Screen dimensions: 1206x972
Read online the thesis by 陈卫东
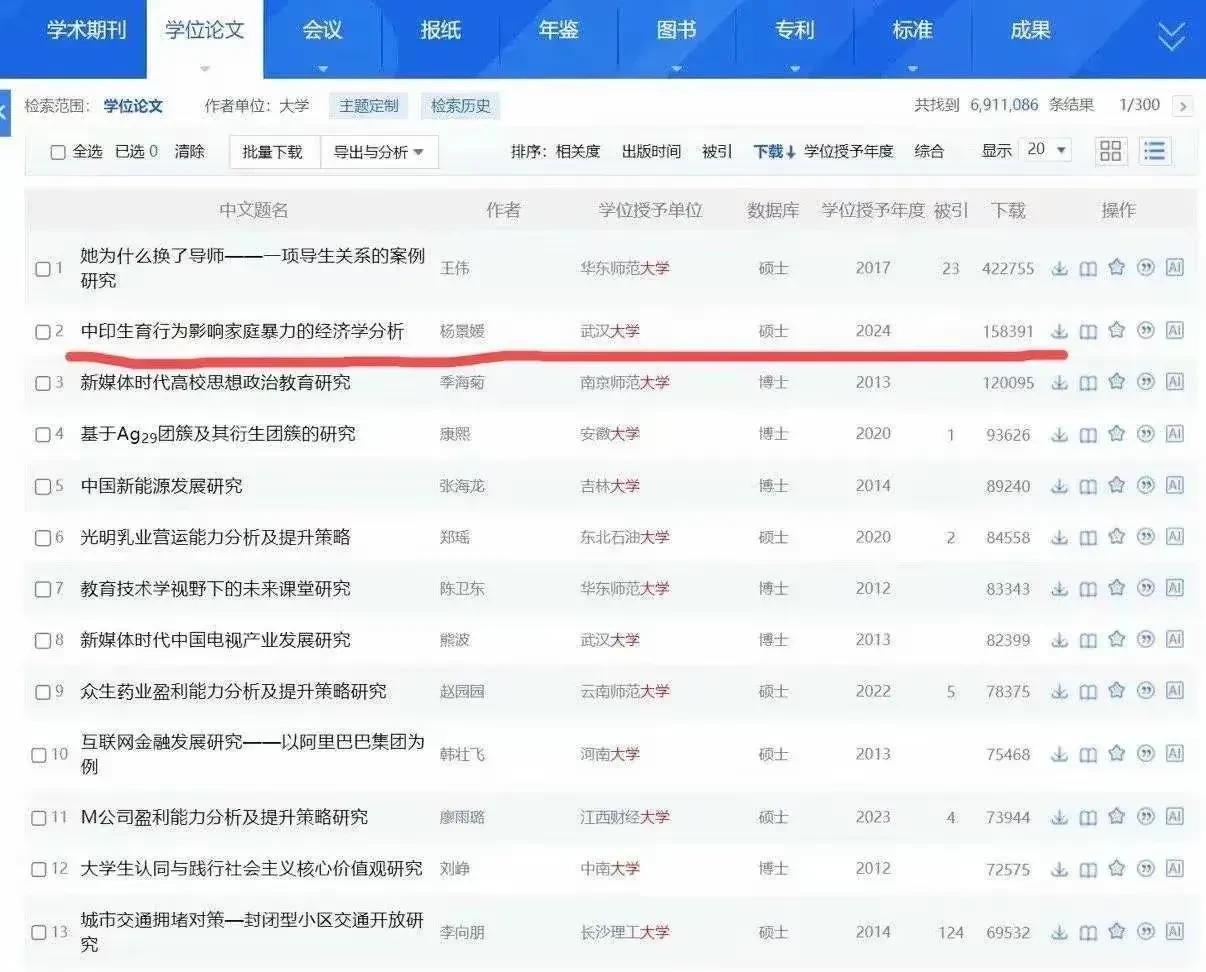click(x=1088, y=588)
